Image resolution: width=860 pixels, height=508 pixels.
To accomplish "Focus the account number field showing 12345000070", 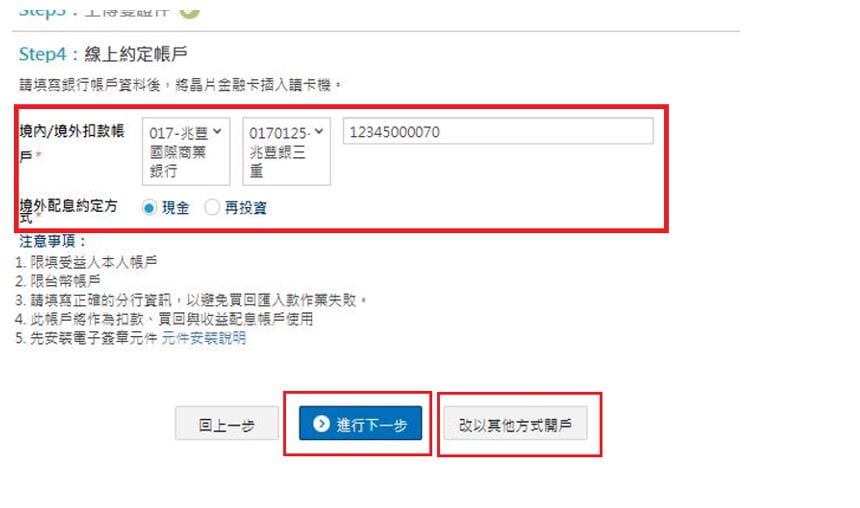I will point(498,132).
